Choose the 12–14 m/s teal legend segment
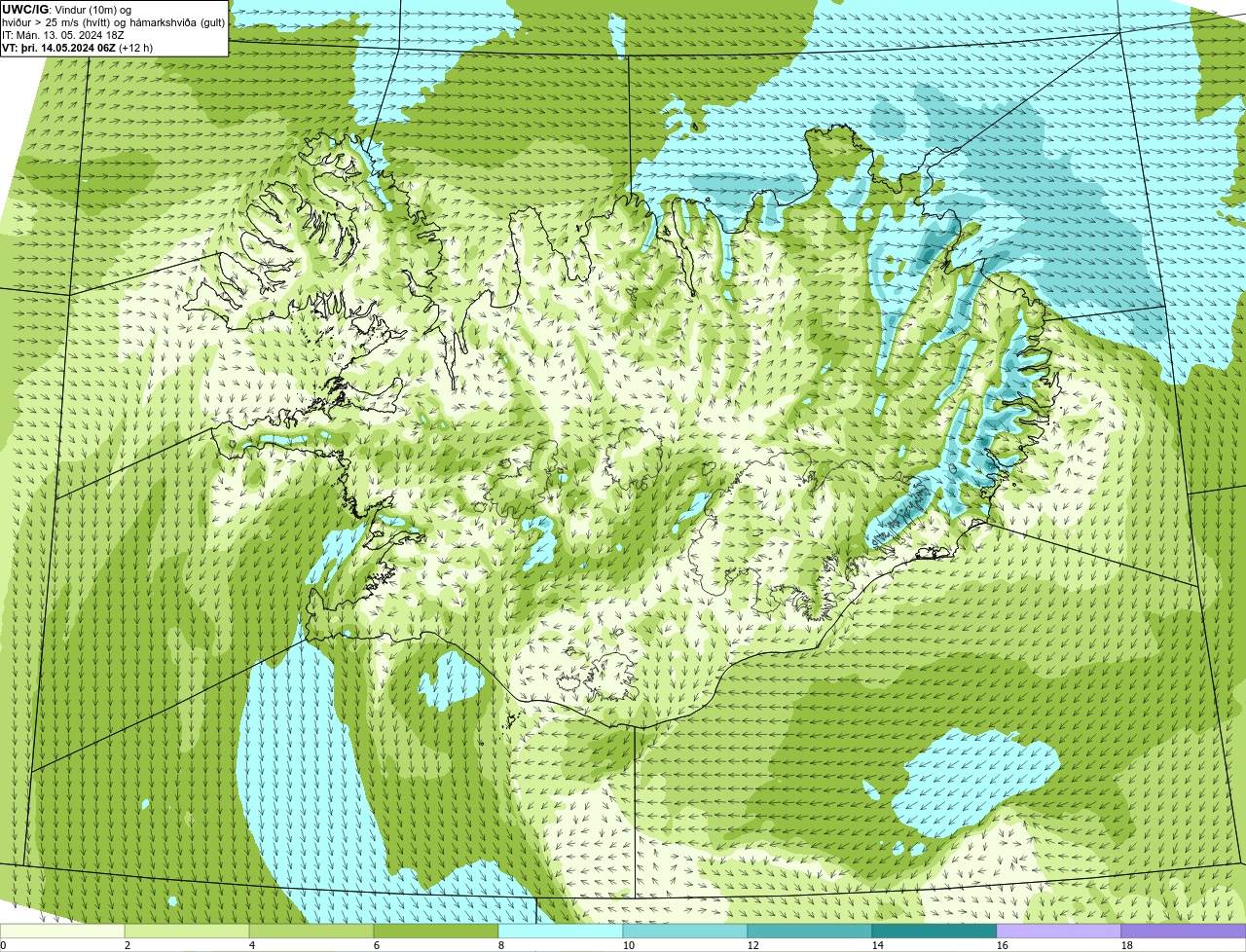Screen dimensions: 1246x952 coord(810,932)
